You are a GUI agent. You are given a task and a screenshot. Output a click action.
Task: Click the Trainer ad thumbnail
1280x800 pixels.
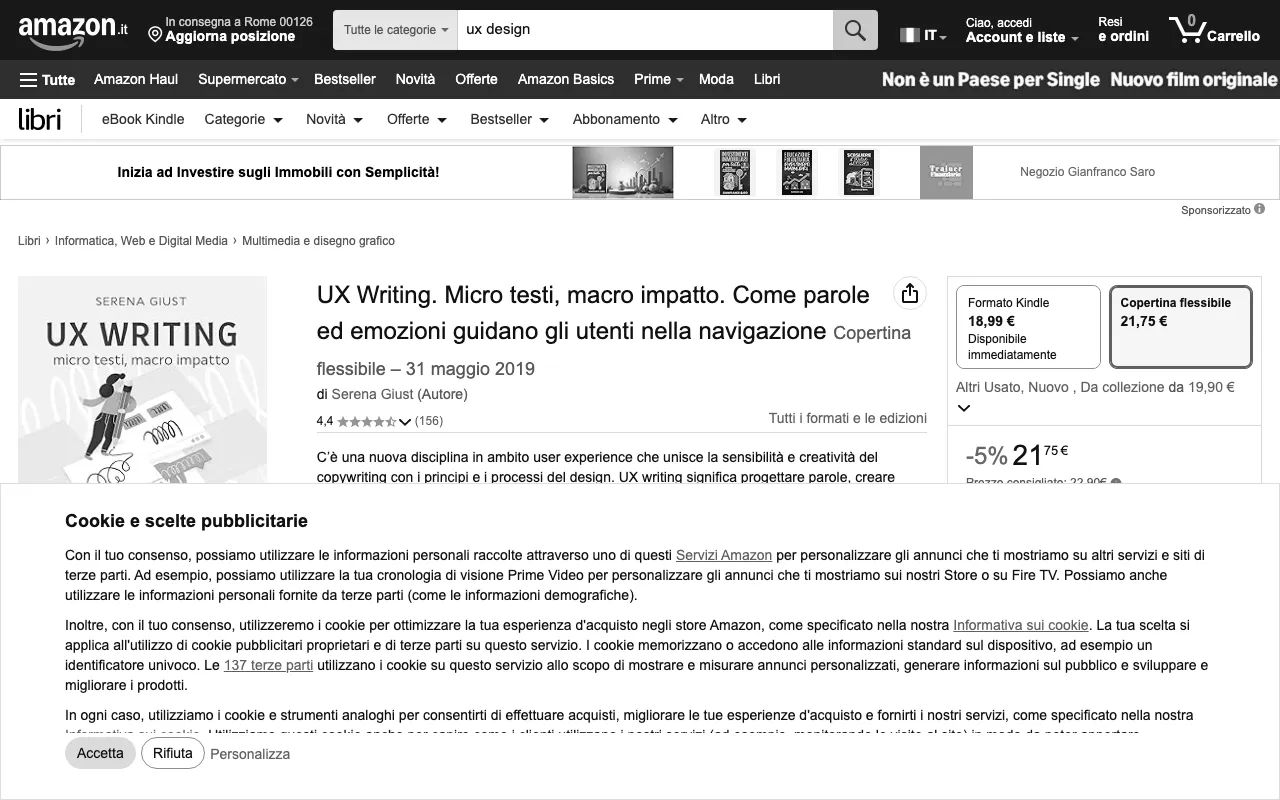tap(946, 172)
